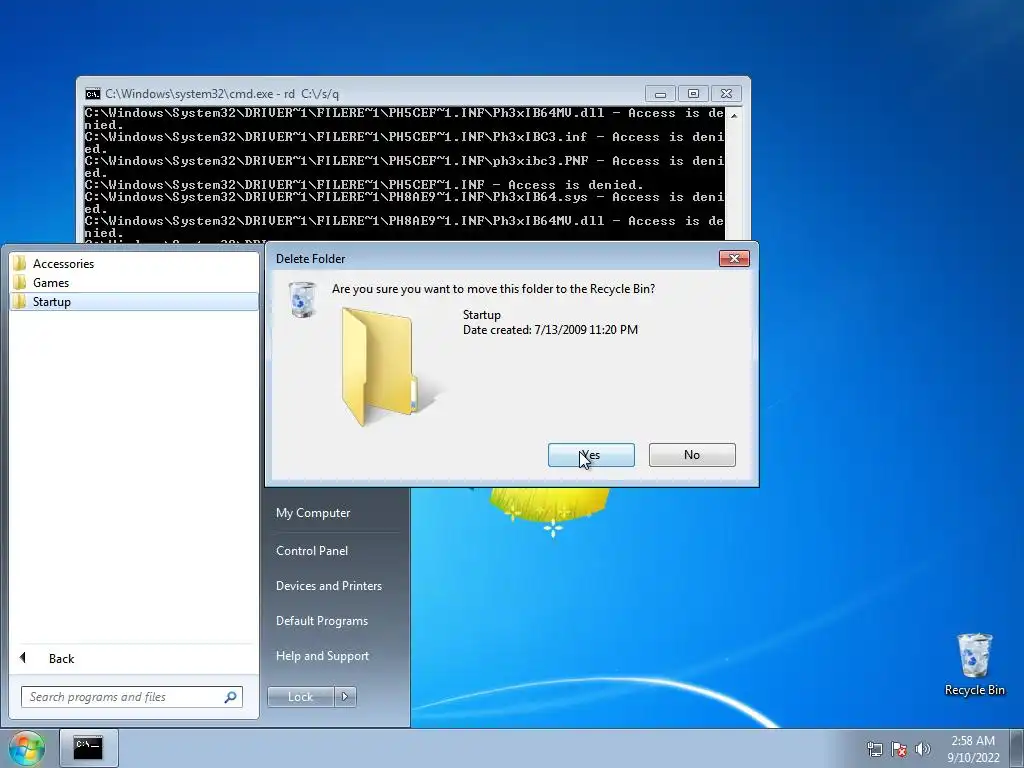This screenshot has height=768, width=1024.
Task: Close the Delete Folder dialog
Action: tap(734, 259)
